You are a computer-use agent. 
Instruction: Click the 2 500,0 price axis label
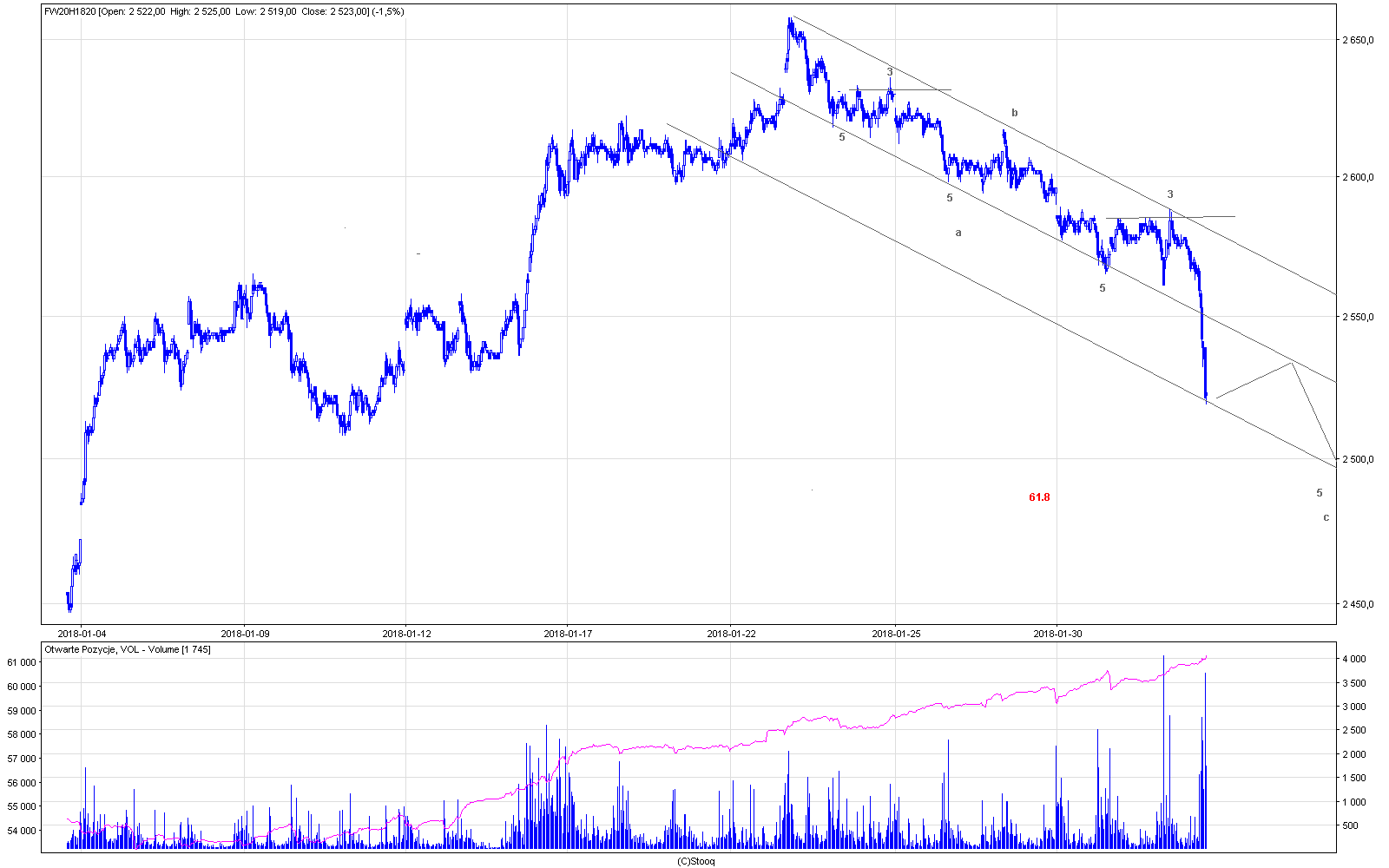pyautogui.click(x=1359, y=459)
